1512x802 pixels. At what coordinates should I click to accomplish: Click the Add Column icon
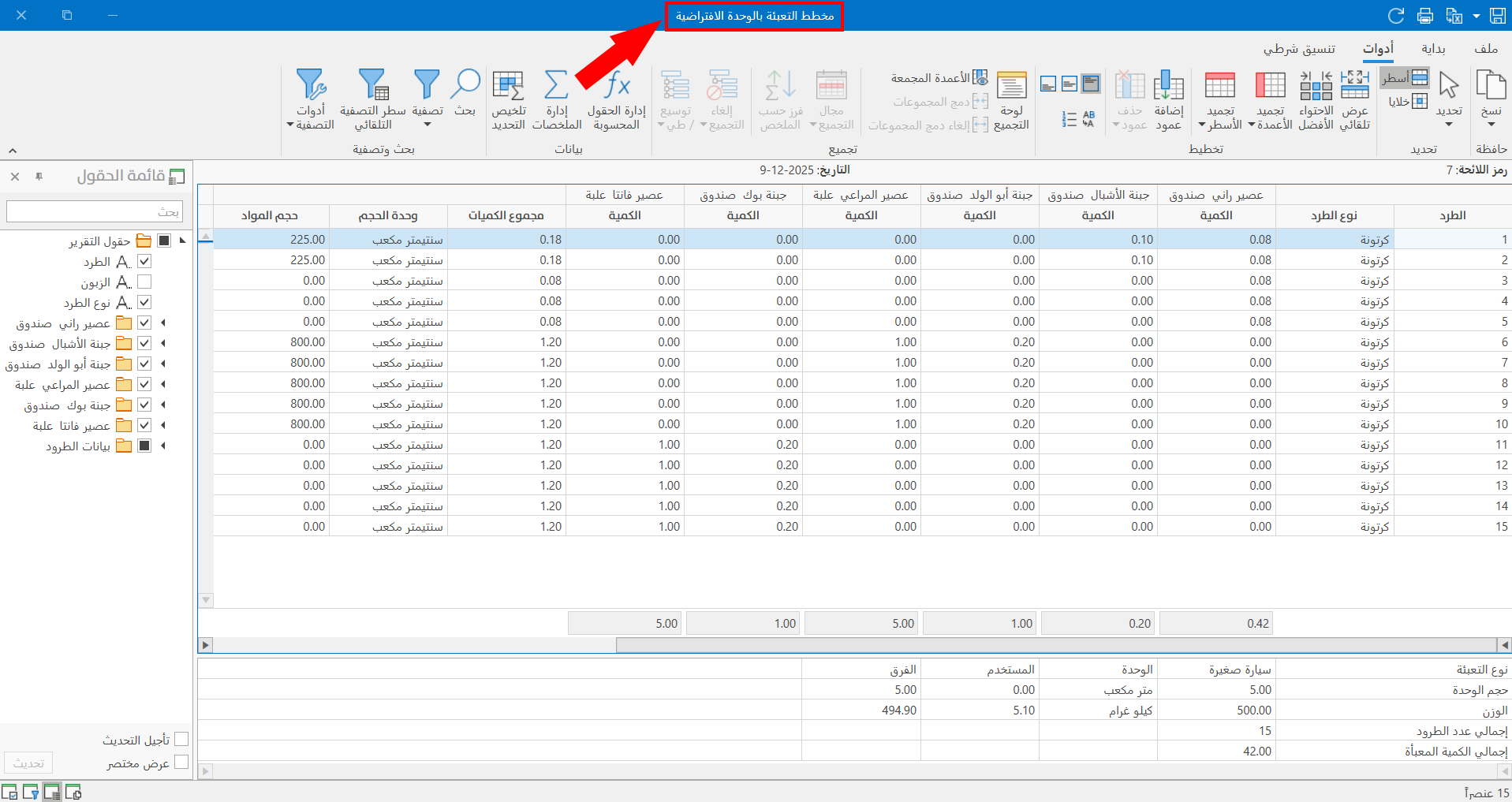tap(1168, 85)
